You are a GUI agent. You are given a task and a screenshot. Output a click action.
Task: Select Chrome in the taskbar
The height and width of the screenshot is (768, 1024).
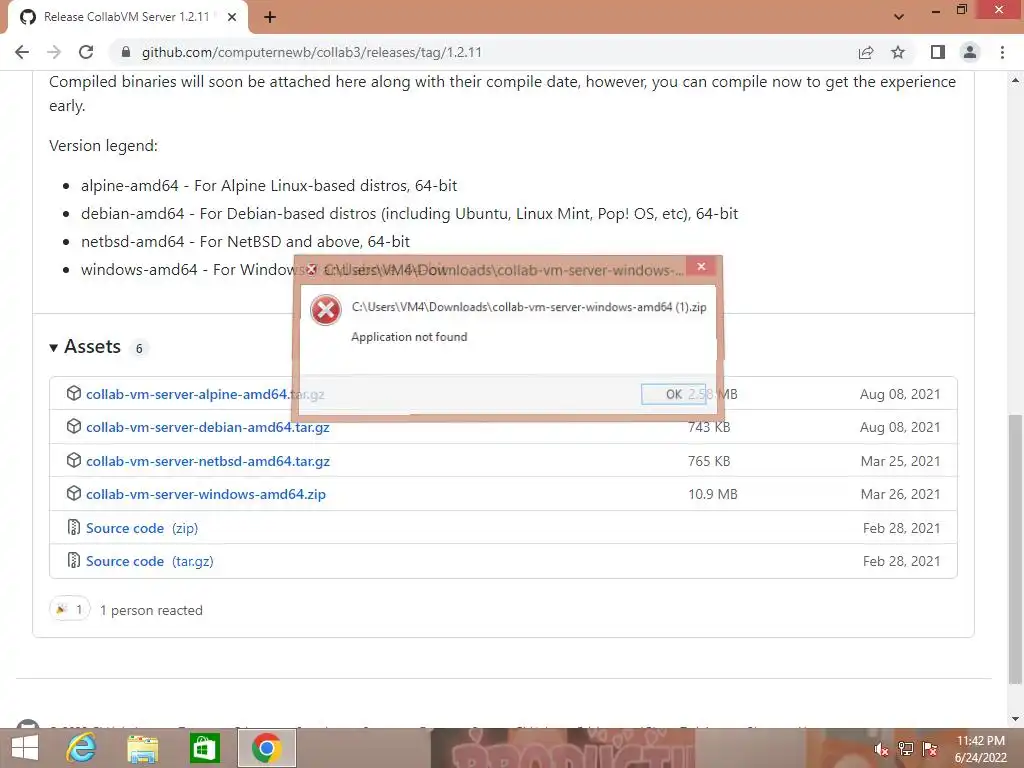(x=266, y=748)
